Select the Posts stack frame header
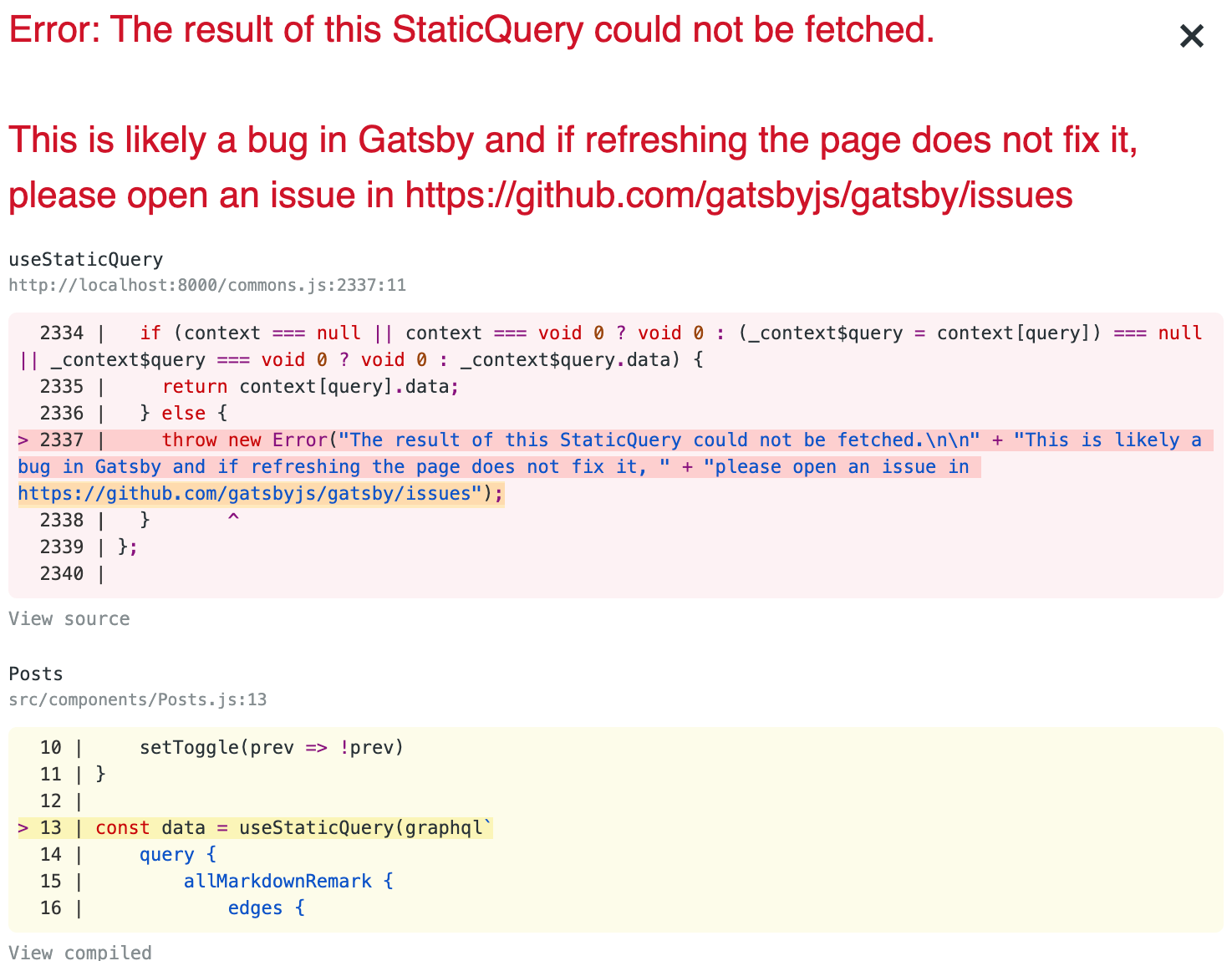1232x961 pixels. (35, 674)
